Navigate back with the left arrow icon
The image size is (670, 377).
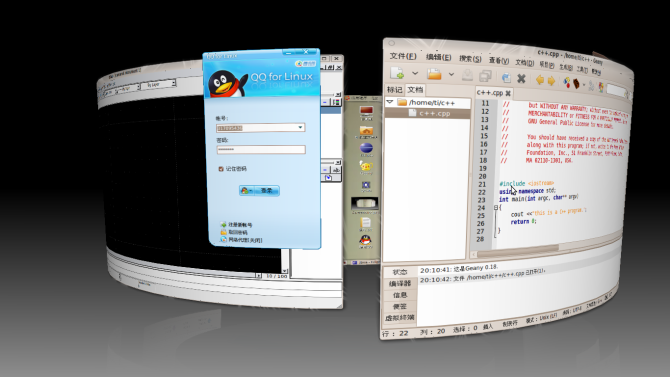click(x=540, y=80)
